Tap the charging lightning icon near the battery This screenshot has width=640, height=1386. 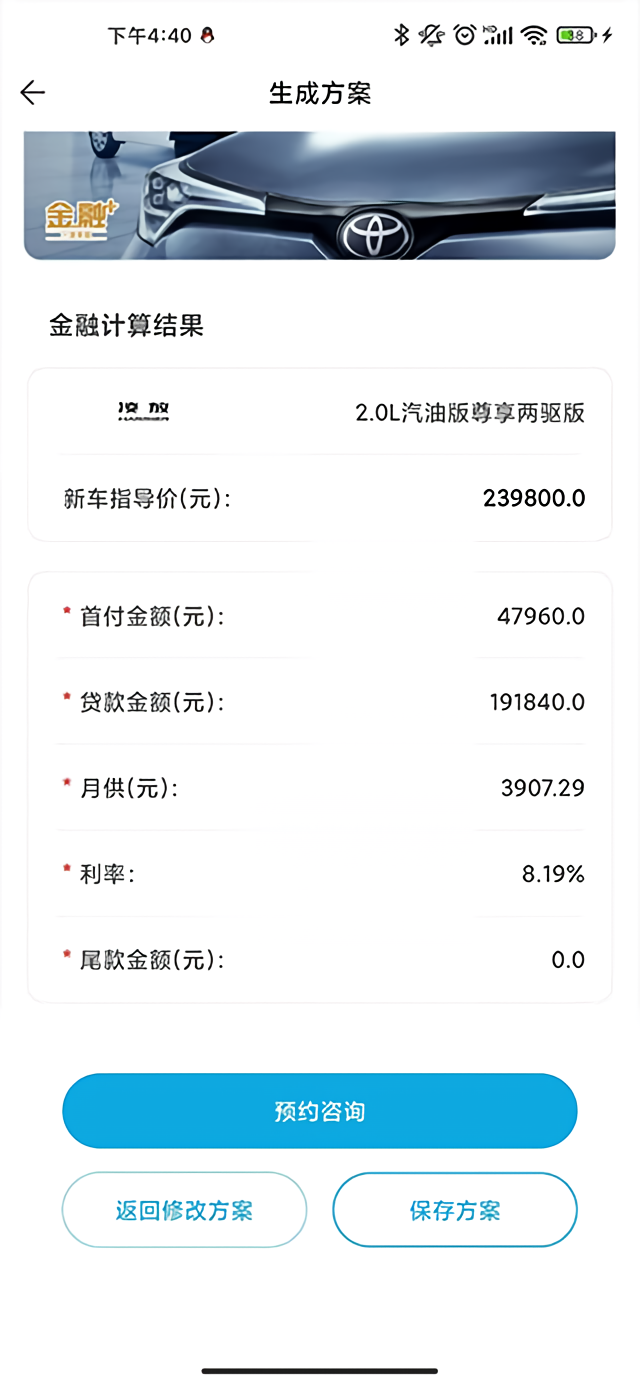coord(606,33)
